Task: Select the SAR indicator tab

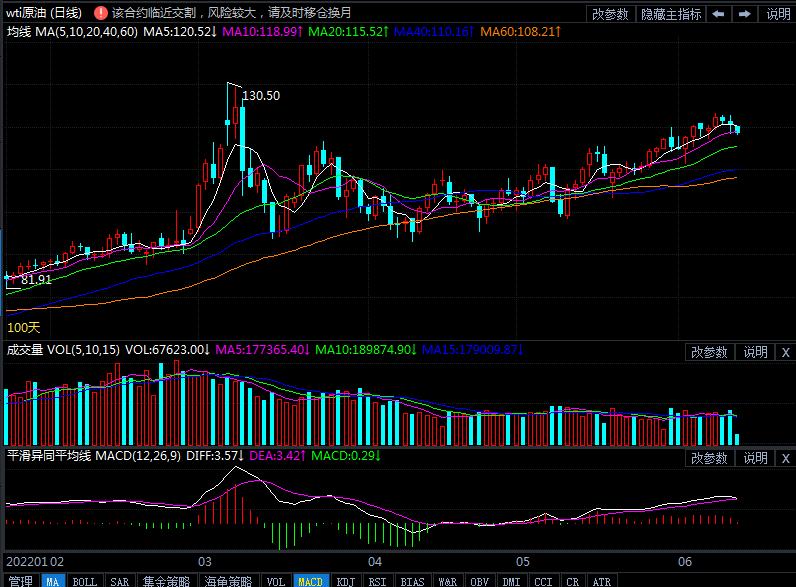Action: coord(119,581)
